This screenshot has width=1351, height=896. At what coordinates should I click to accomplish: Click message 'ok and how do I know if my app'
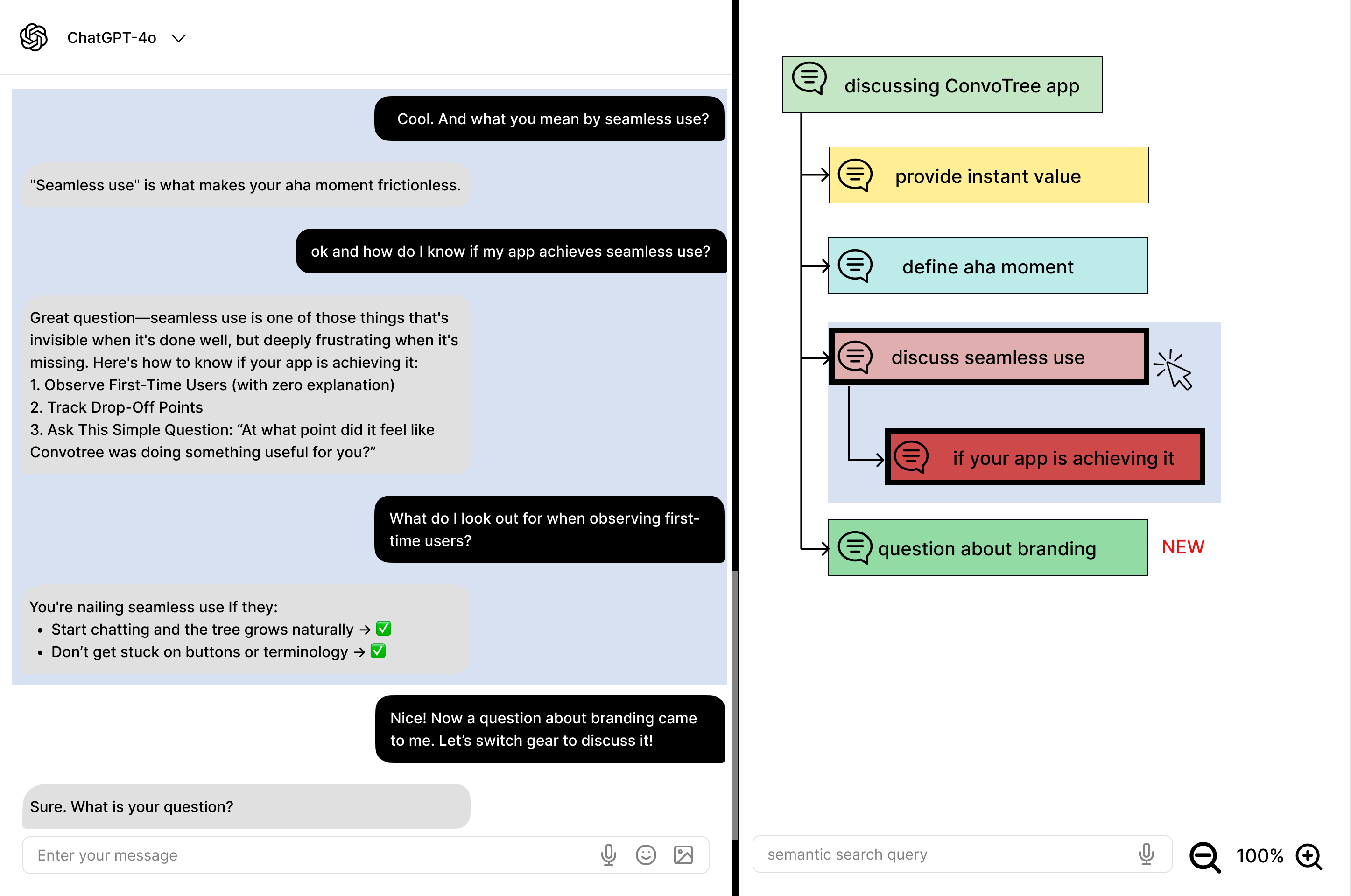[511, 252]
